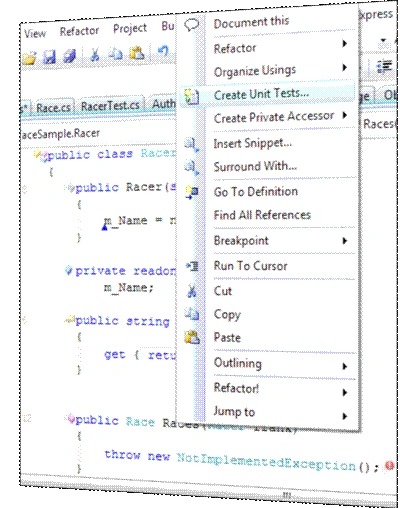Open the Organize Usings submenu
The width and height of the screenshot is (400, 508).
click(255, 71)
